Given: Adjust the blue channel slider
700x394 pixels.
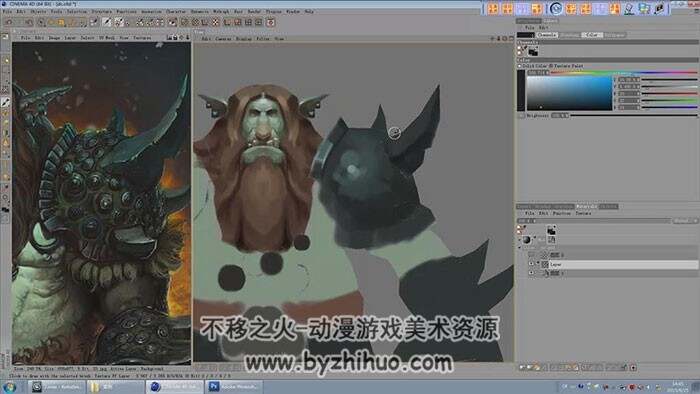Looking at the screenshot, I should pyautogui.click(x=669, y=107).
